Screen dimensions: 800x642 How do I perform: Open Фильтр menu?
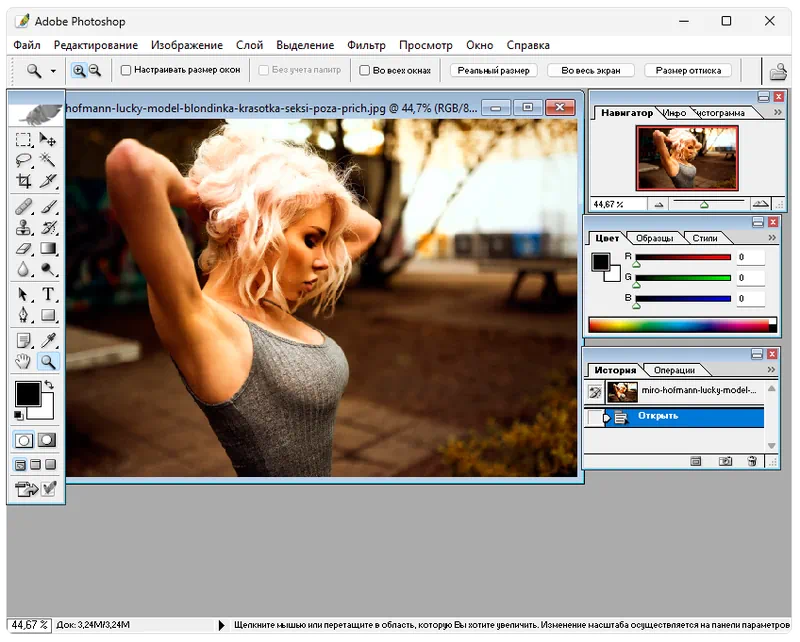(366, 45)
